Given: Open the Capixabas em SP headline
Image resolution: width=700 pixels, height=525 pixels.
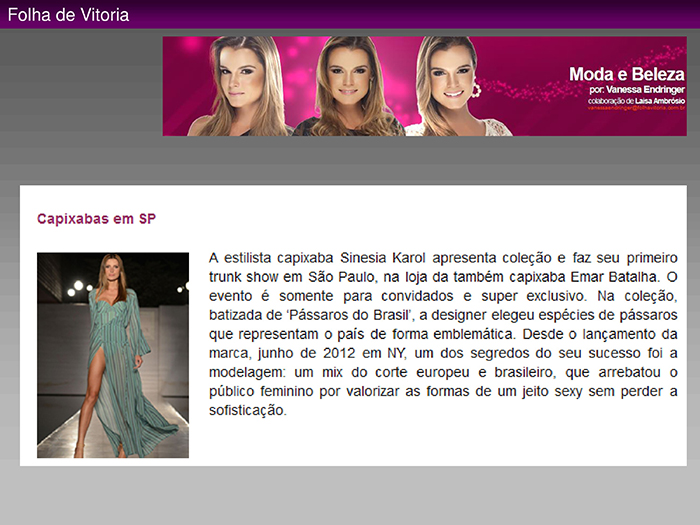Looking at the screenshot, I should pos(96,219).
